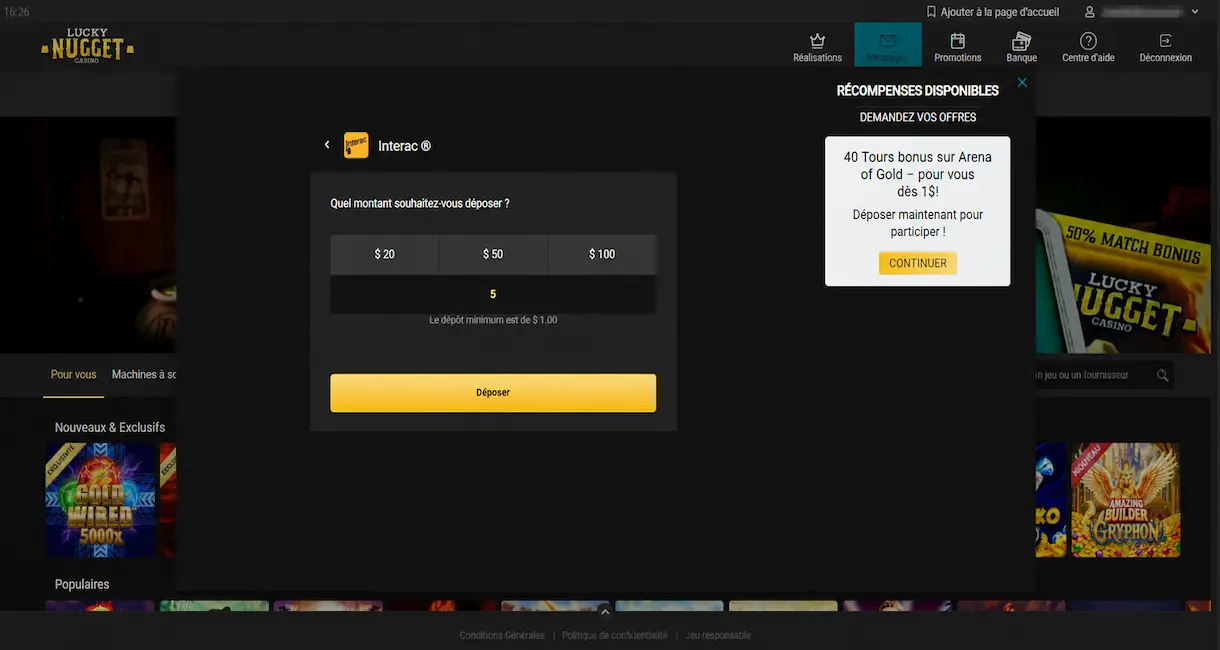The height and width of the screenshot is (650, 1220).
Task: Open the Politique de confidentialité link
Action: [615, 635]
